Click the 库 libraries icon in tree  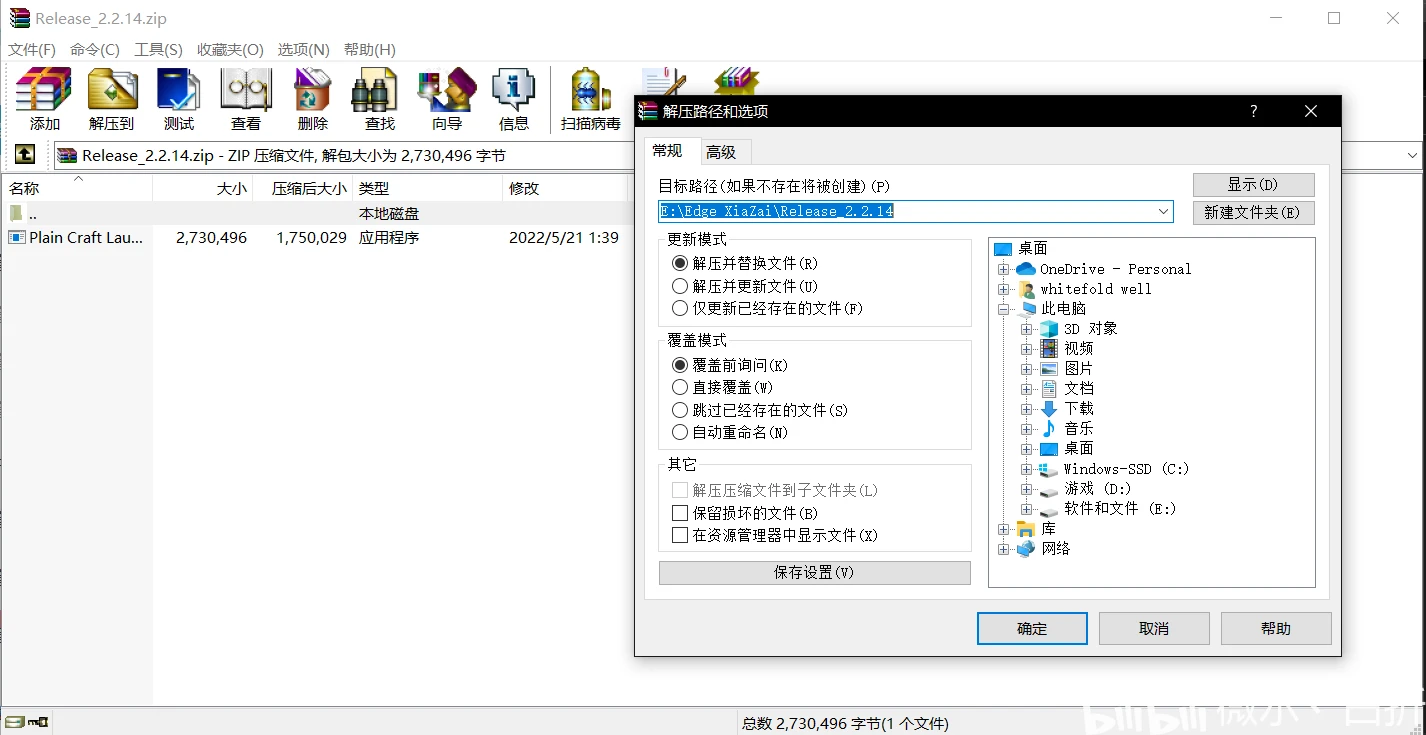tap(1026, 529)
